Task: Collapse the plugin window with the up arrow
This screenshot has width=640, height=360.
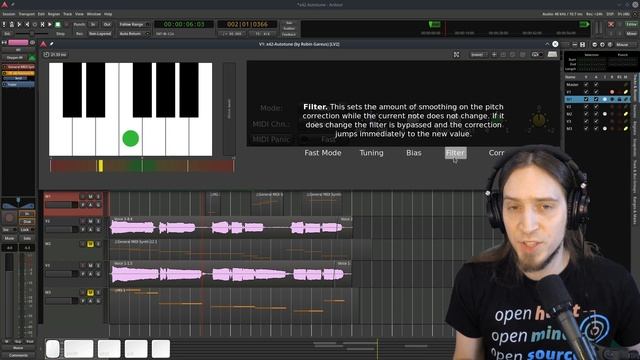Action: pyautogui.click(x=547, y=44)
